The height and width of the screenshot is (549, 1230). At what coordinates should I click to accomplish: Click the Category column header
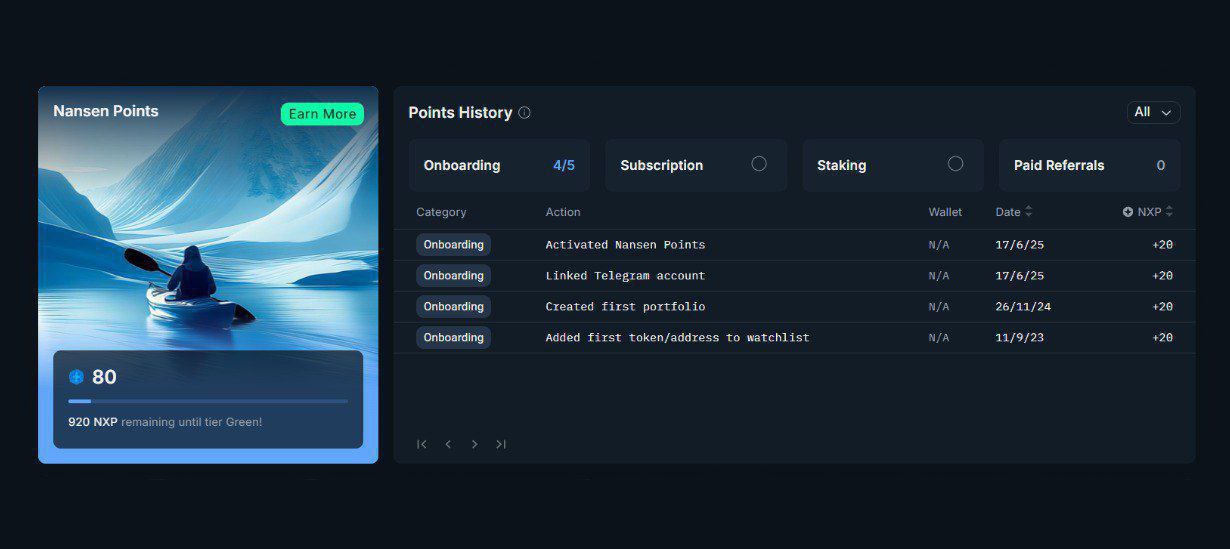(x=441, y=212)
